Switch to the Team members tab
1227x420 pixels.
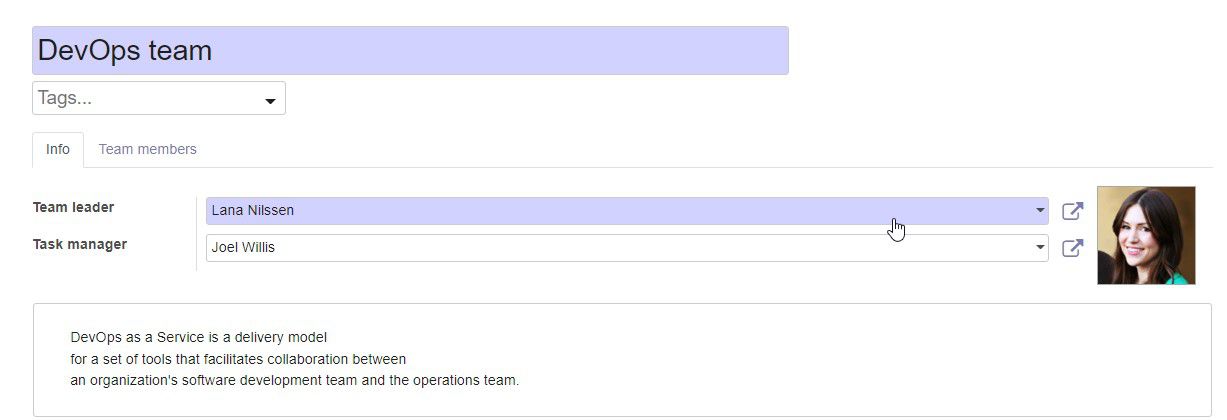[147, 149]
